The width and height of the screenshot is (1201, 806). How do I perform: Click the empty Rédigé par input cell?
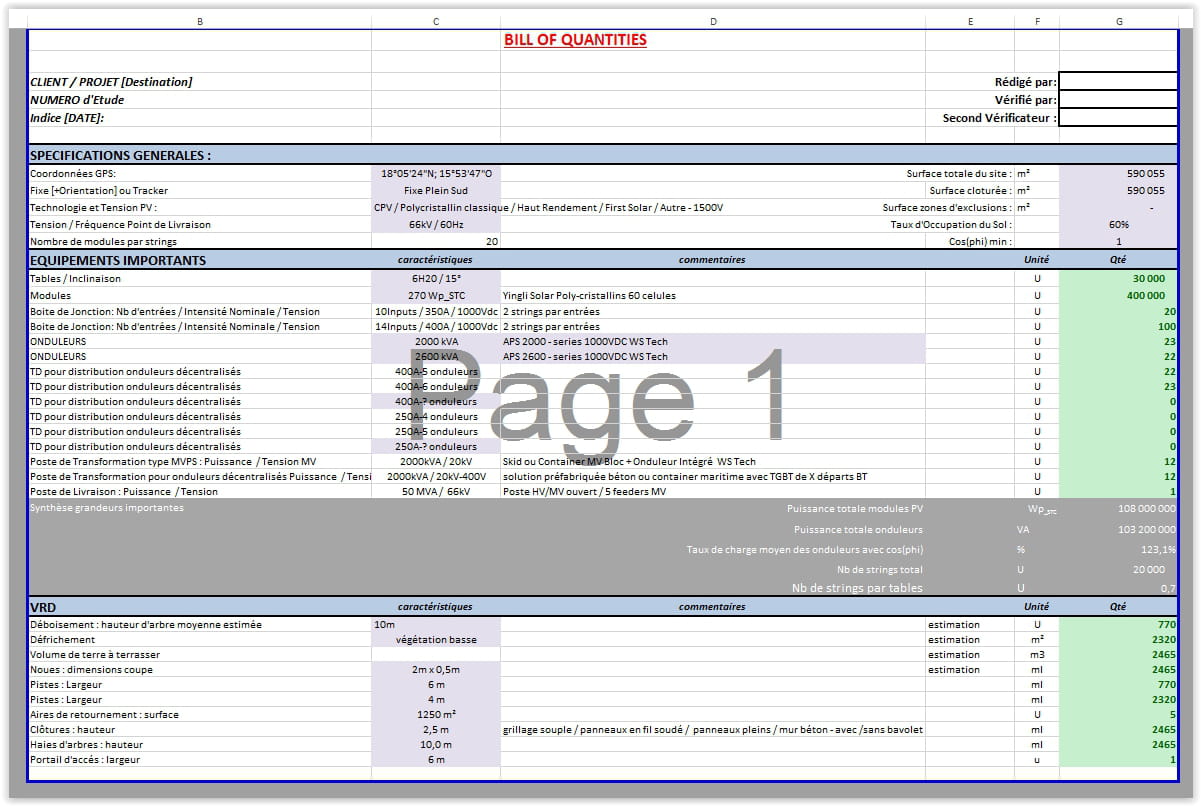click(1118, 82)
